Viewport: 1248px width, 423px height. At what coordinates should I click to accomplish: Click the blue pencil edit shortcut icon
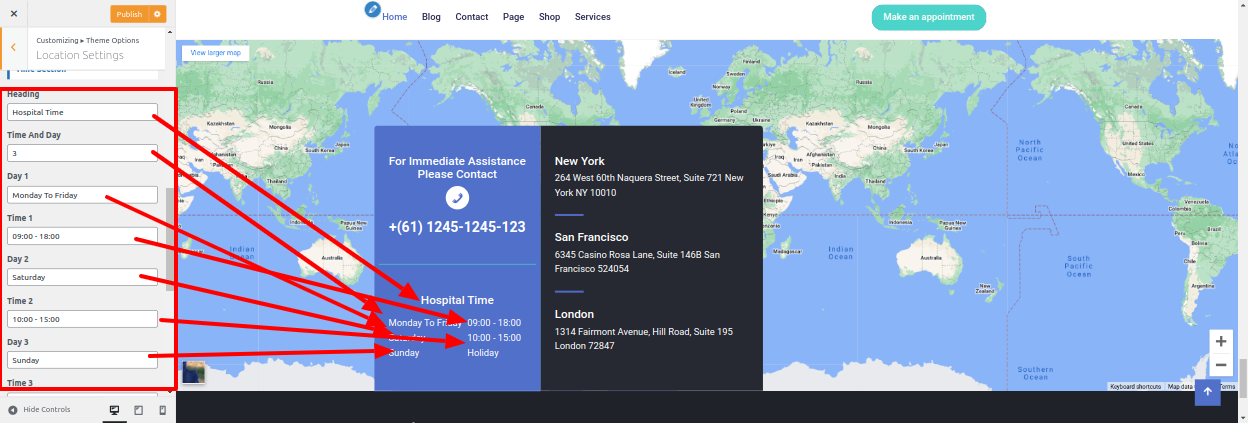[373, 9]
